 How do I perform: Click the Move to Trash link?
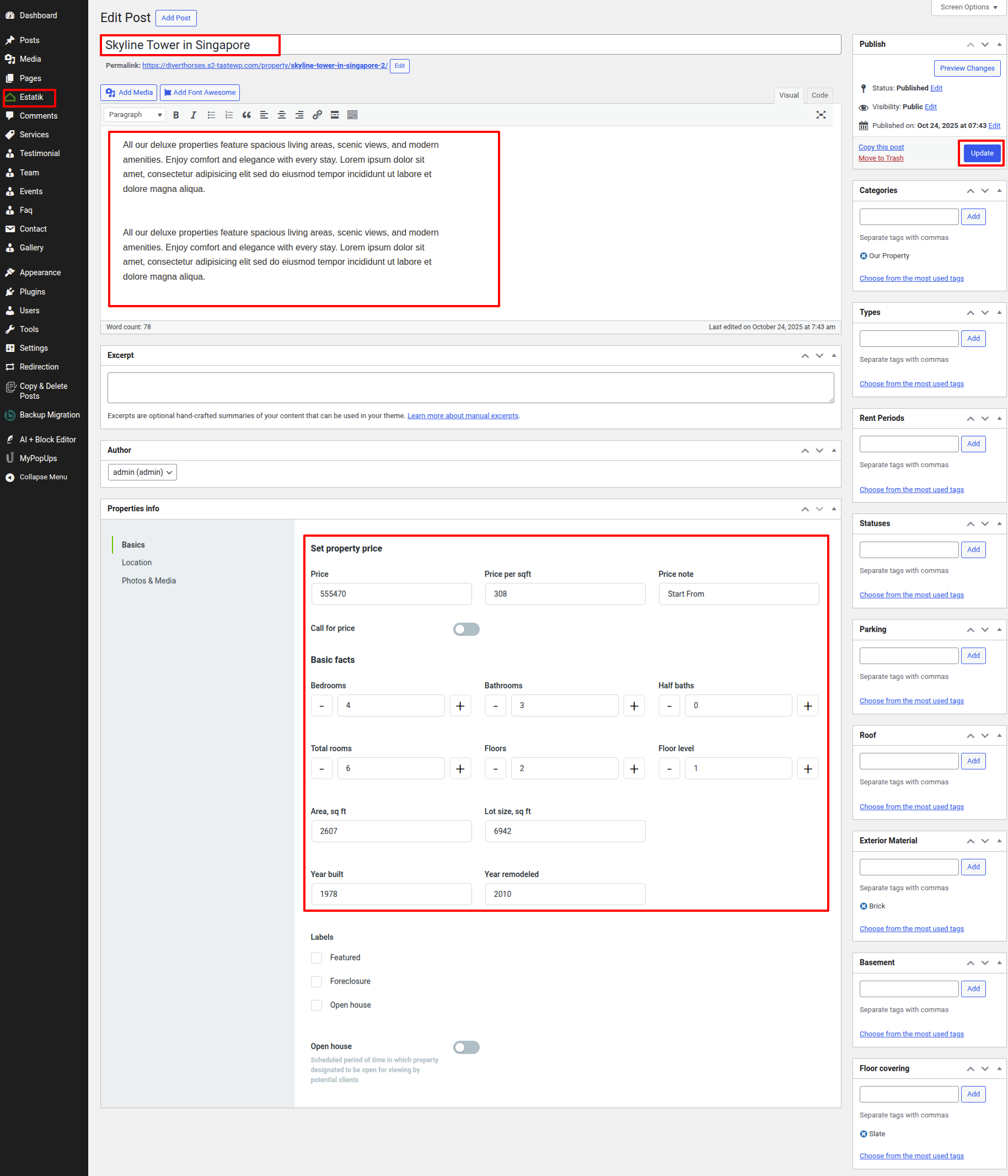pos(881,158)
